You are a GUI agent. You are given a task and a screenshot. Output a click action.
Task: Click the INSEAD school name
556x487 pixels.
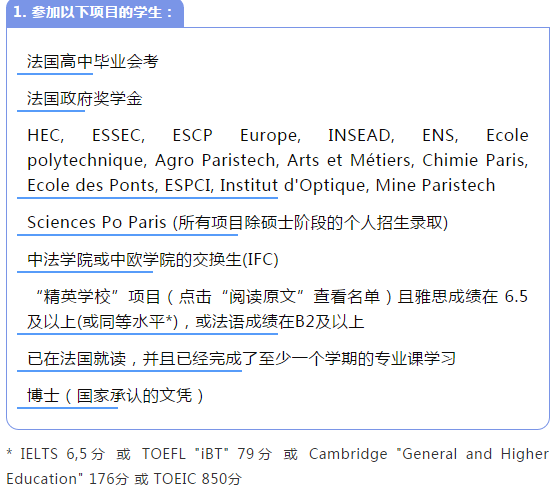(361, 136)
